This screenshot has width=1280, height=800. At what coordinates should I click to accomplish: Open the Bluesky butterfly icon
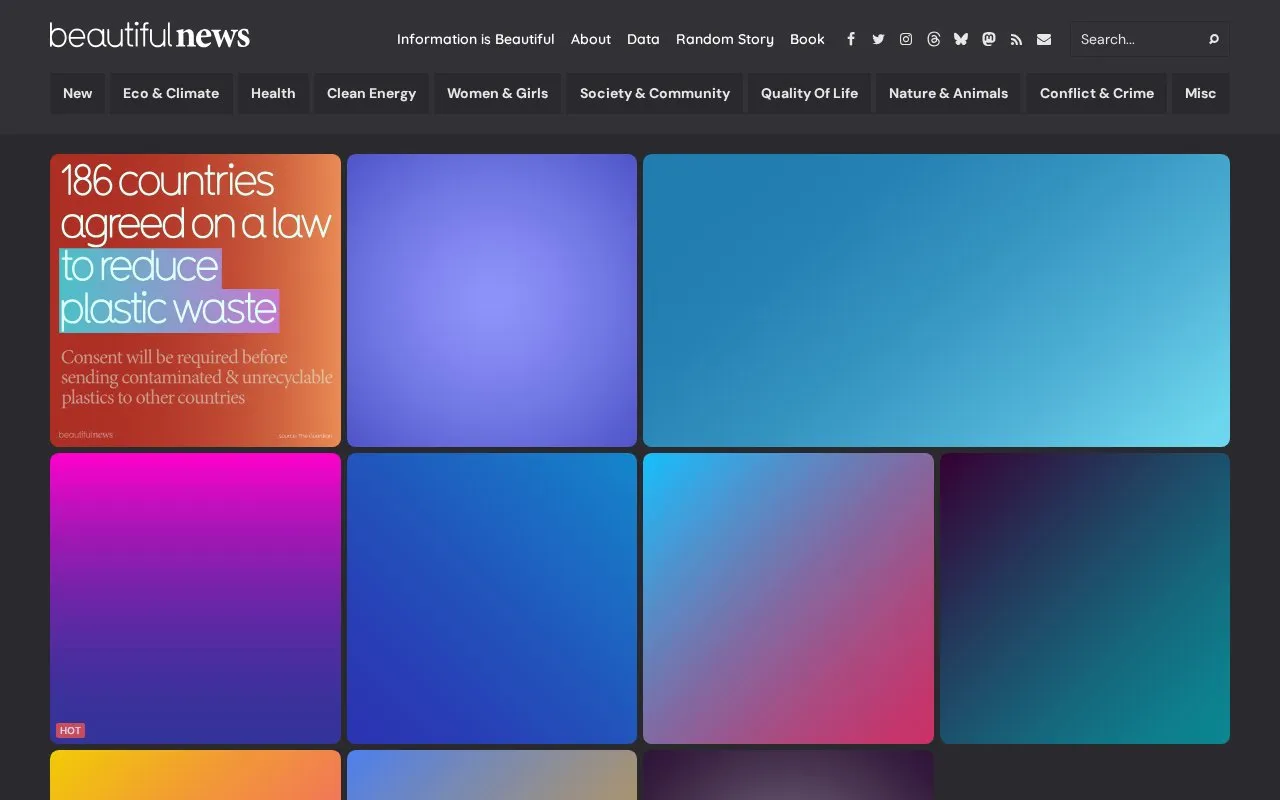[x=961, y=39]
